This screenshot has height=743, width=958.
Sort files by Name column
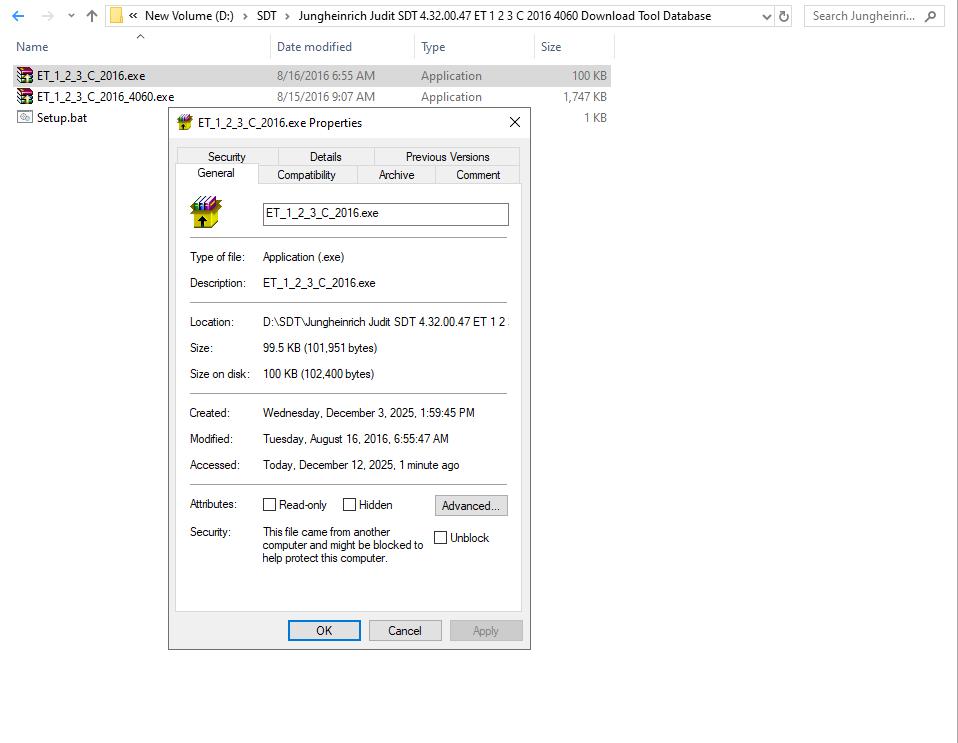pyautogui.click(x=32, y=46)
